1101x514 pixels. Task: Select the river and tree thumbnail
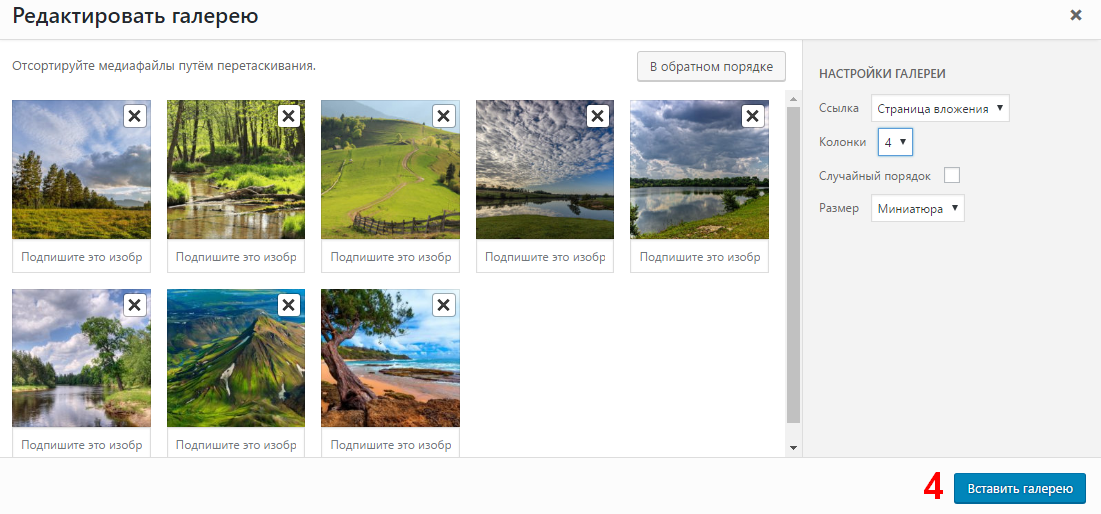click(x=81, y=358)
